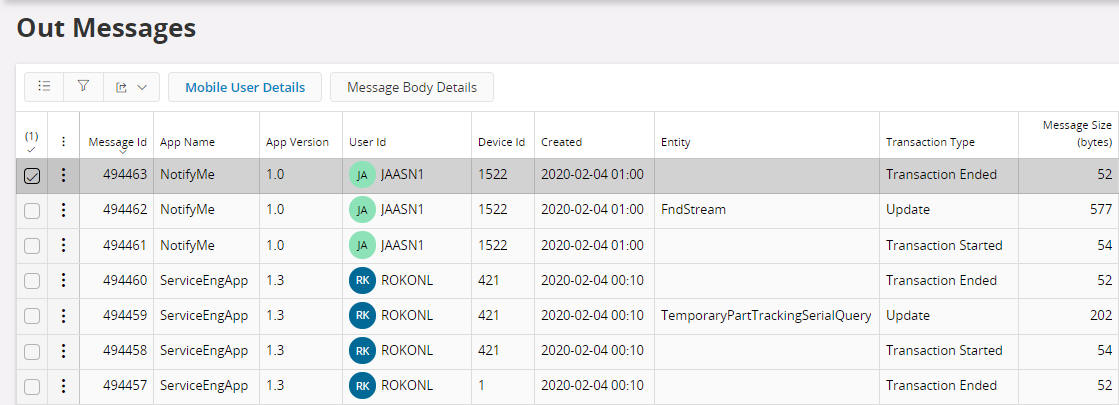The width and height of the screenshot is (1119, 405).
Task: Open row actions for message 494462
Action: click(x=63, y=210)
